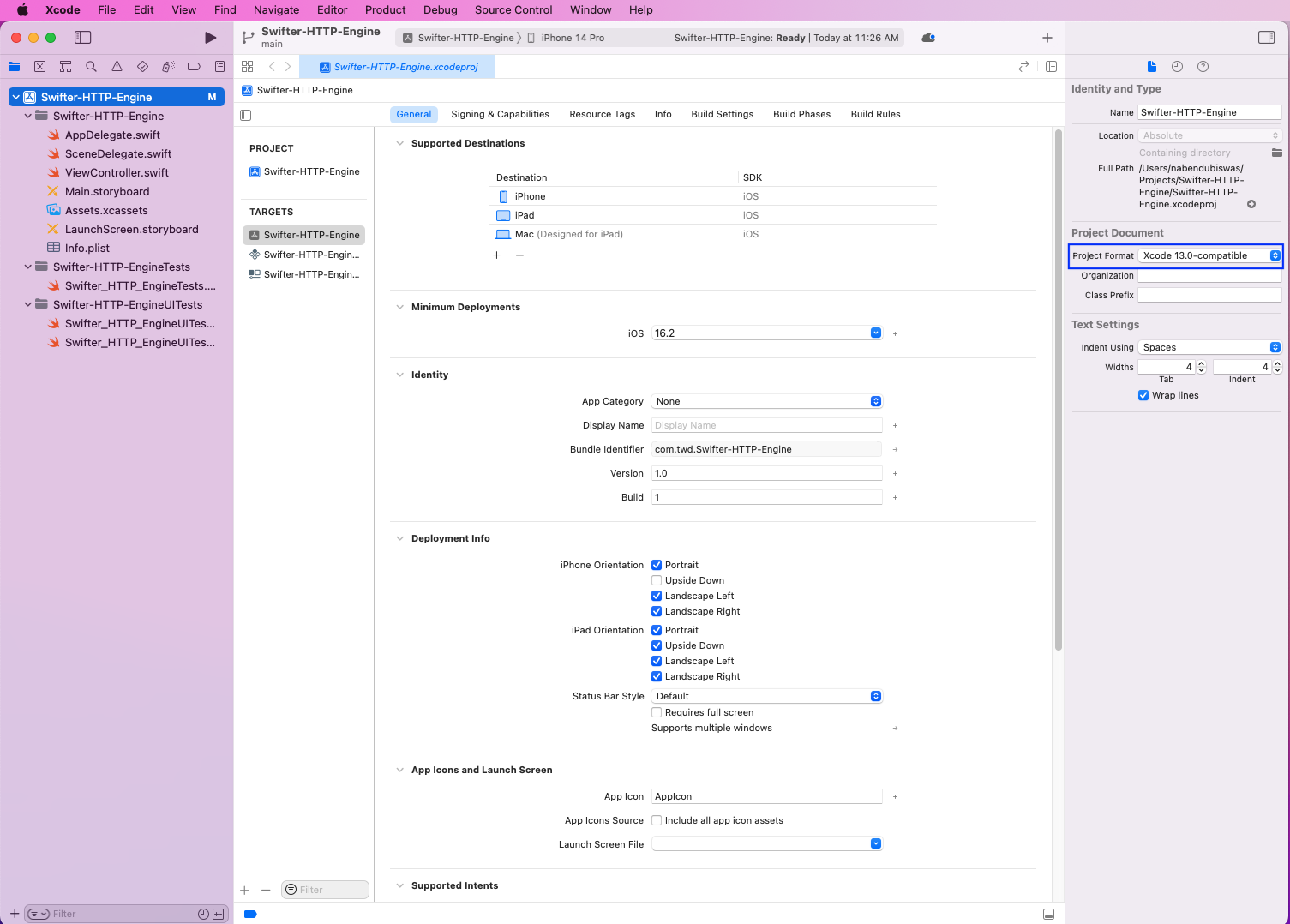
Task: Open ViewController.swift in navigator
Action: click(x=117, y=172)
